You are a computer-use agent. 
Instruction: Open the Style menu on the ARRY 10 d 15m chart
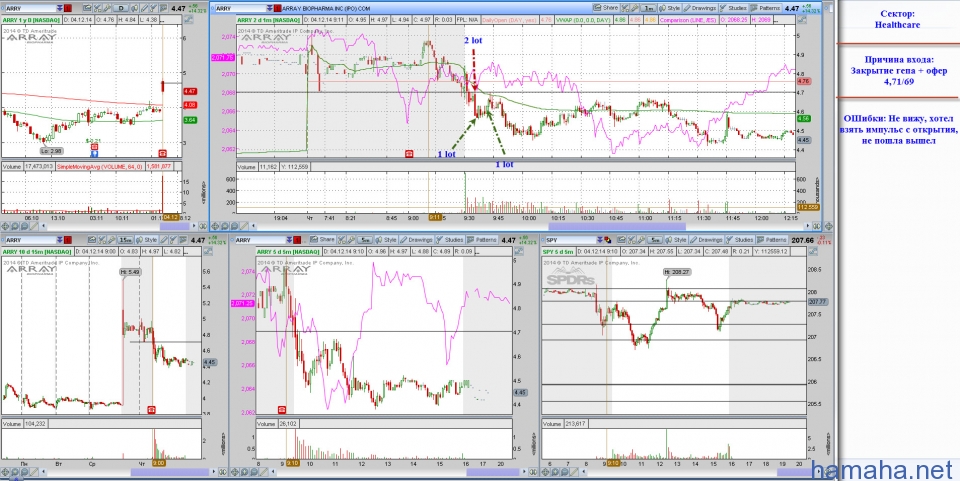click(x=146, y=239)
